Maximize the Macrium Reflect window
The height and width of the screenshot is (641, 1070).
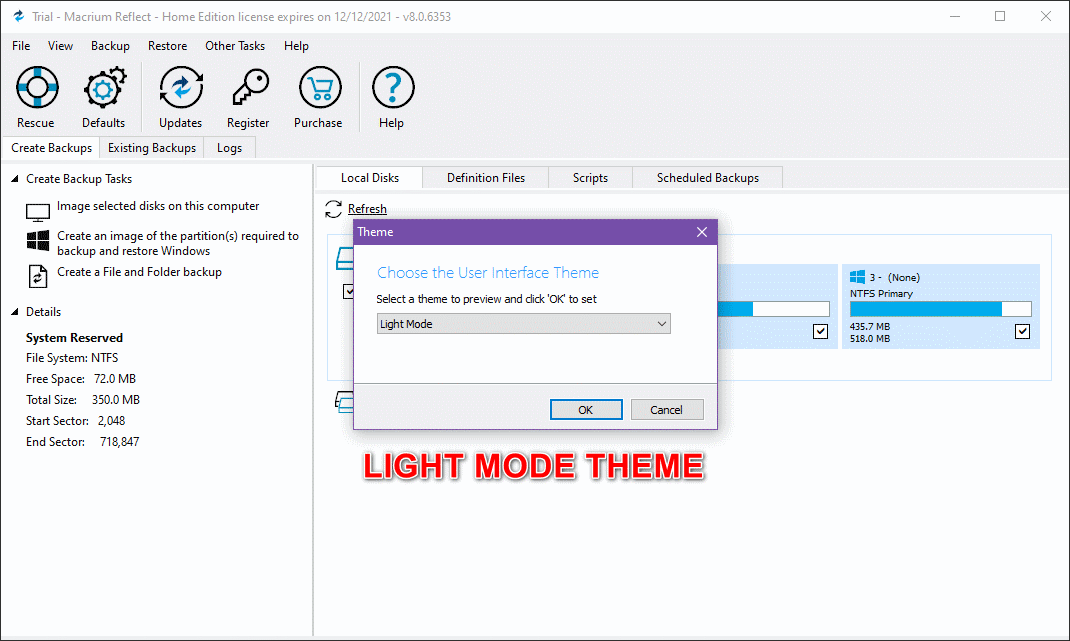pyautogui.click(x=1000, y=16)
